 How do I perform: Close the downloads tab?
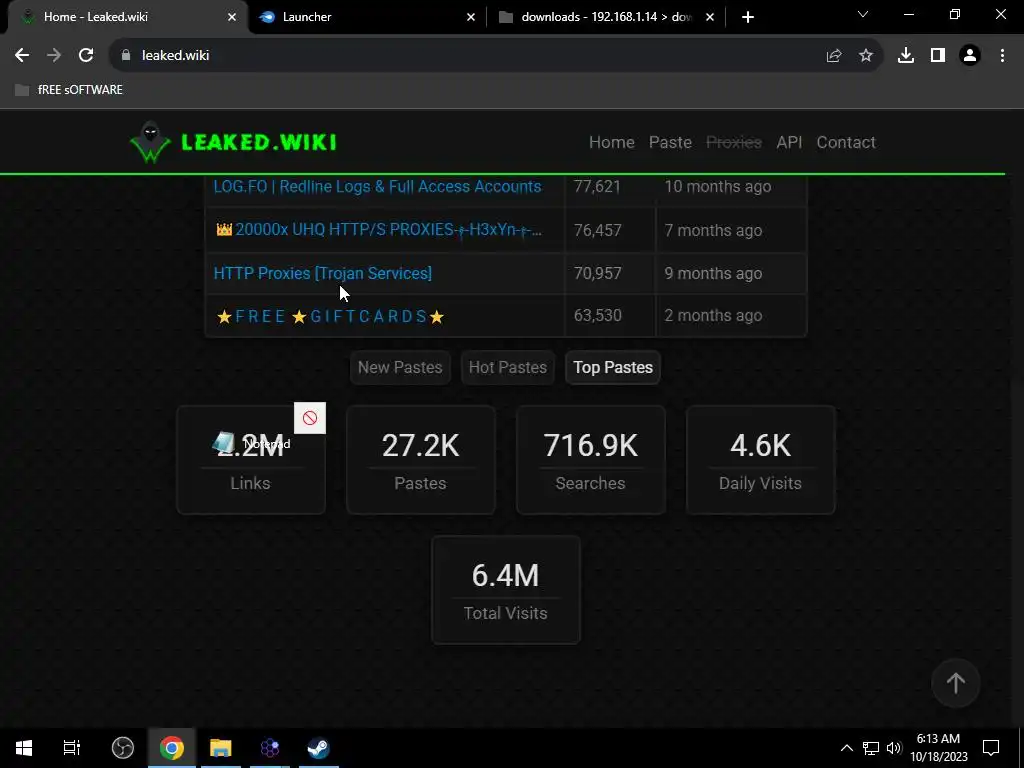(710, 17)
